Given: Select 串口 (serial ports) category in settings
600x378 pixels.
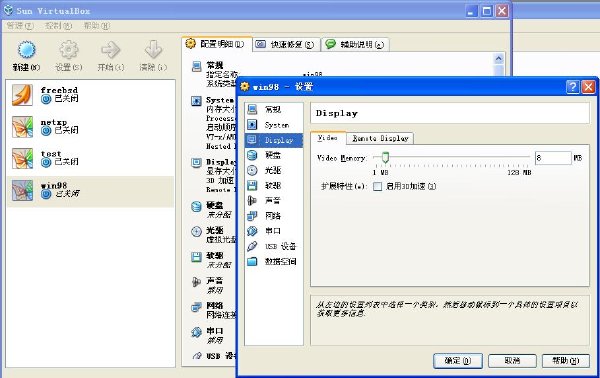Looking at the screenshot, I should pyautogui.click(x=274, y=231).
